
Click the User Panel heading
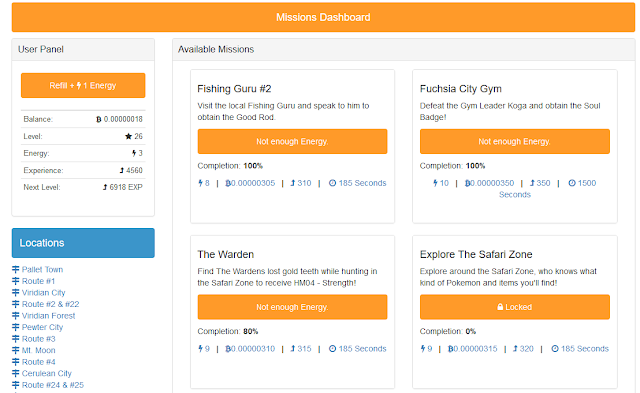(41, 49)
